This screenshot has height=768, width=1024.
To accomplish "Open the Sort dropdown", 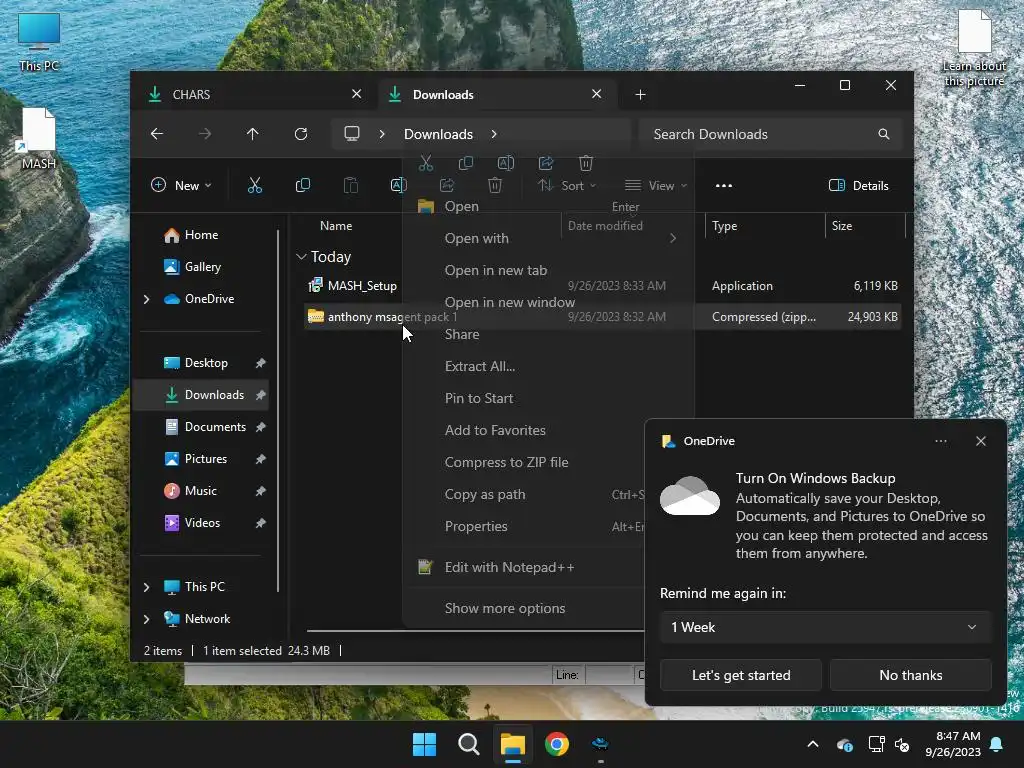I will tap(567, 185).
